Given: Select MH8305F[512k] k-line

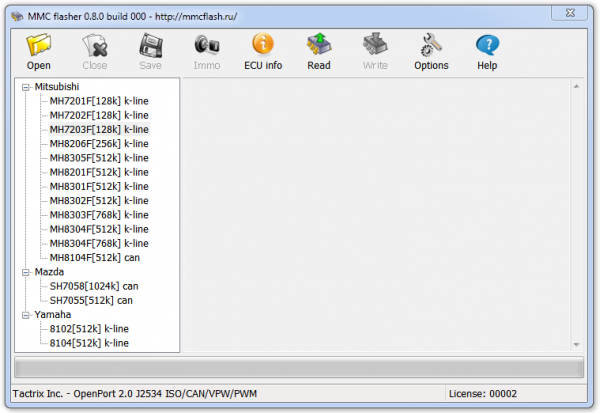Looking at the screenshot, I should point(99,158).
